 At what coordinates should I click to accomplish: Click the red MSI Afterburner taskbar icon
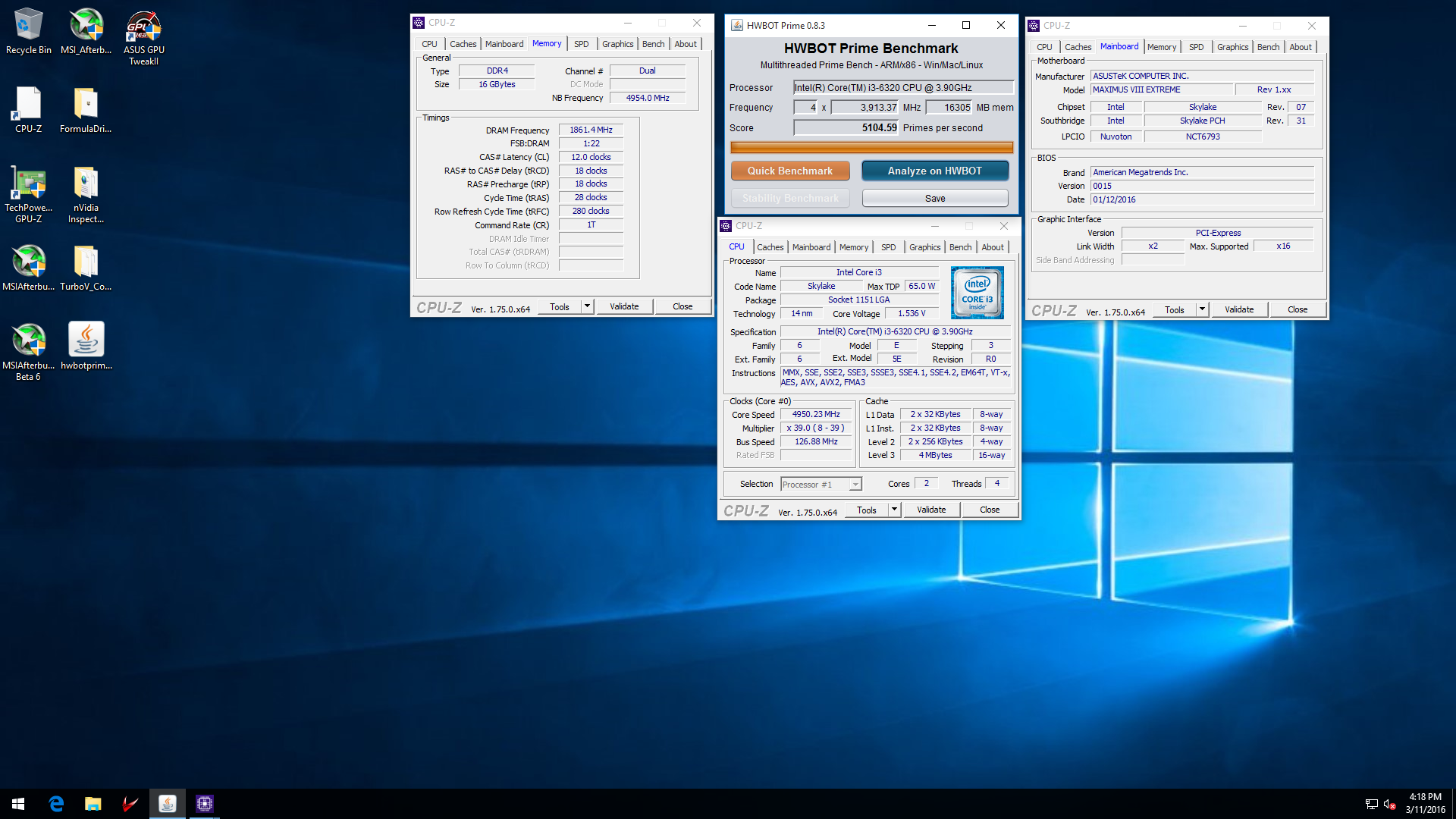[130, 804]
